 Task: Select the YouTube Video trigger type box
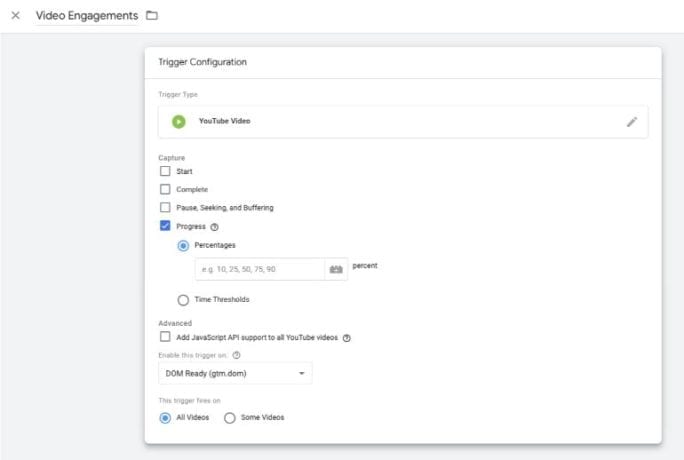click(x=403, y=122)
